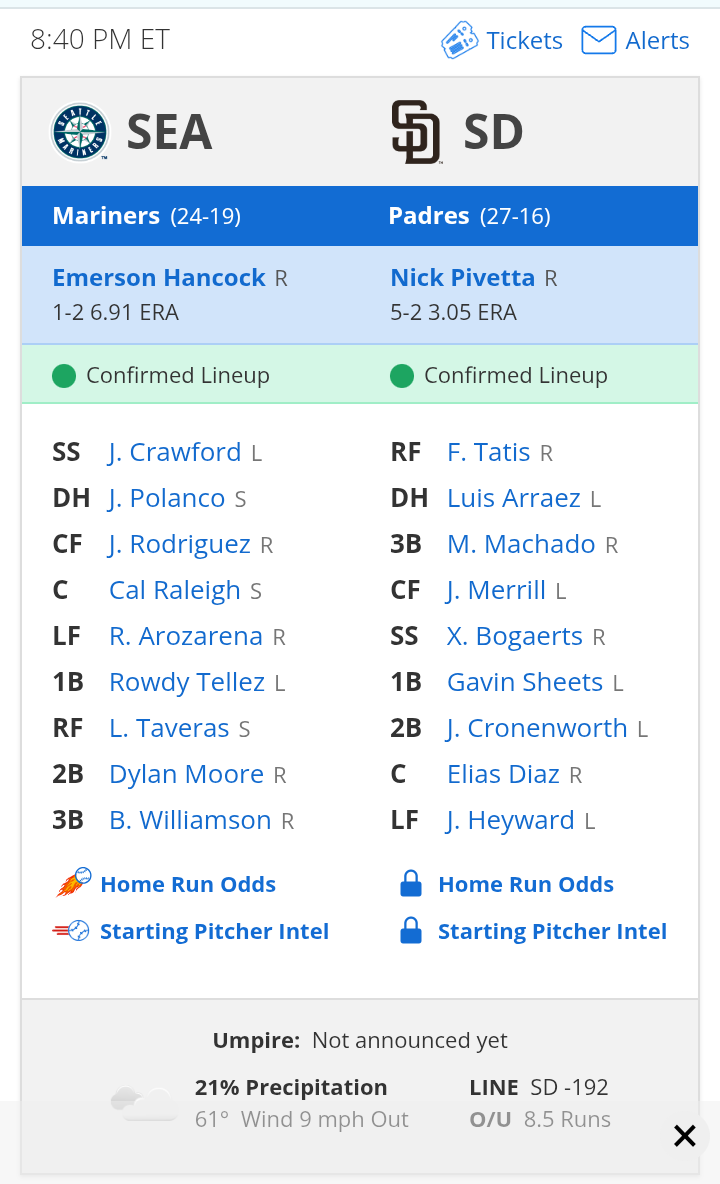Open M. Machado's player page
The height and width of the screenshot is (1184, 720).
pos(522,544)
